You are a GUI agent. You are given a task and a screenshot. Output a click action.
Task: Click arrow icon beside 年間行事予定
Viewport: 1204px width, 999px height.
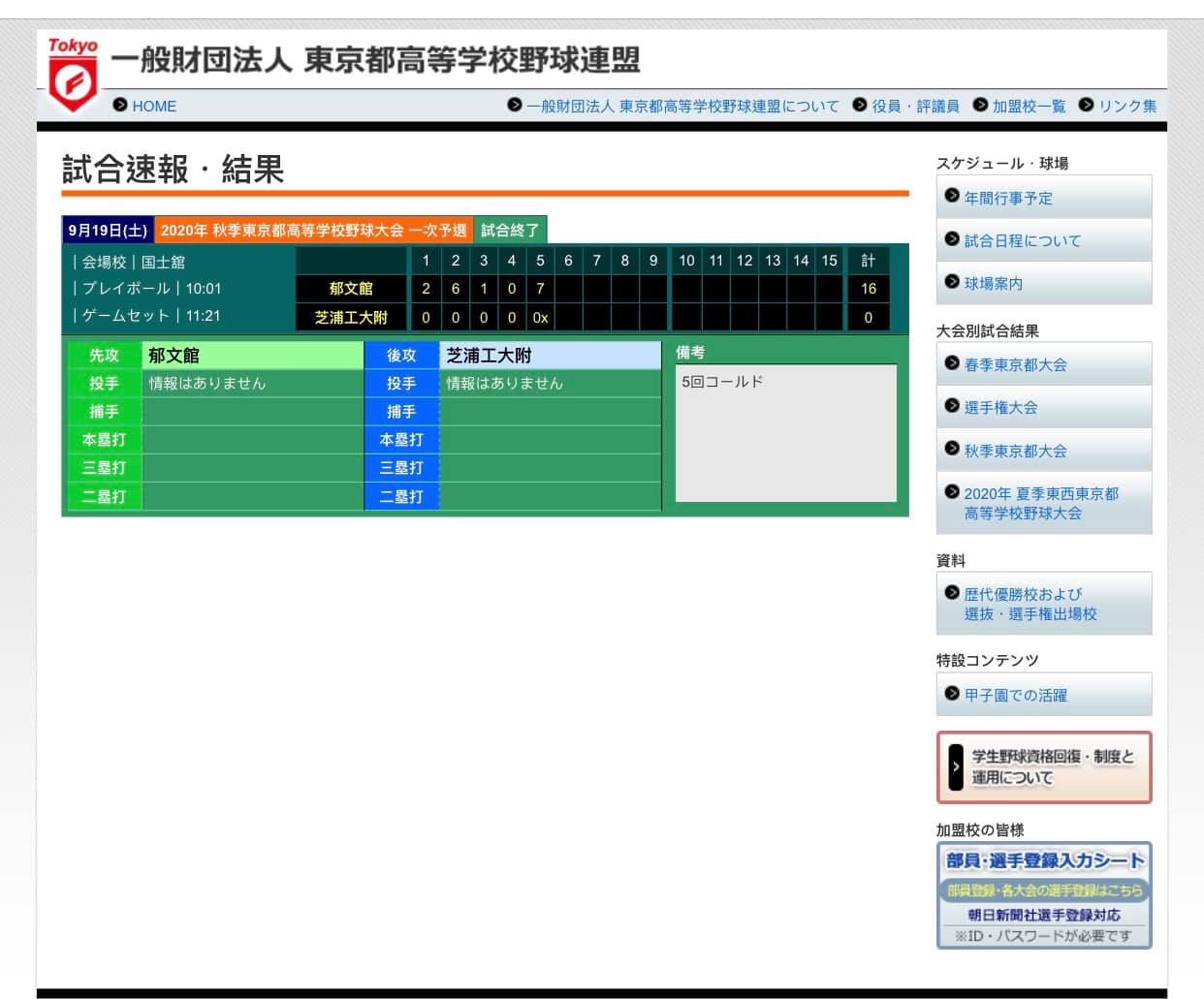point(952,196)
